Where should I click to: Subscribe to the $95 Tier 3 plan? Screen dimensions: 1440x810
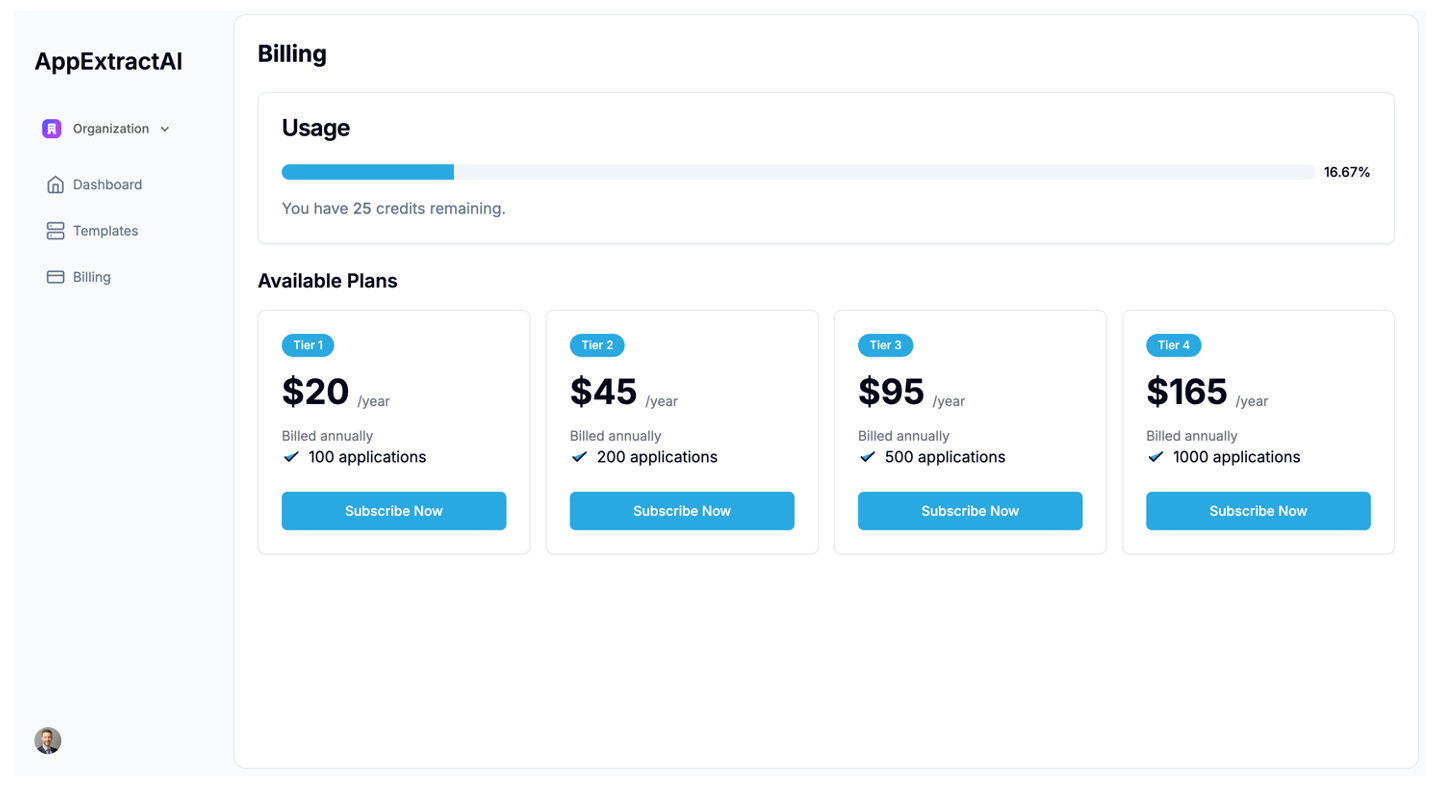(x=969, y=511)
